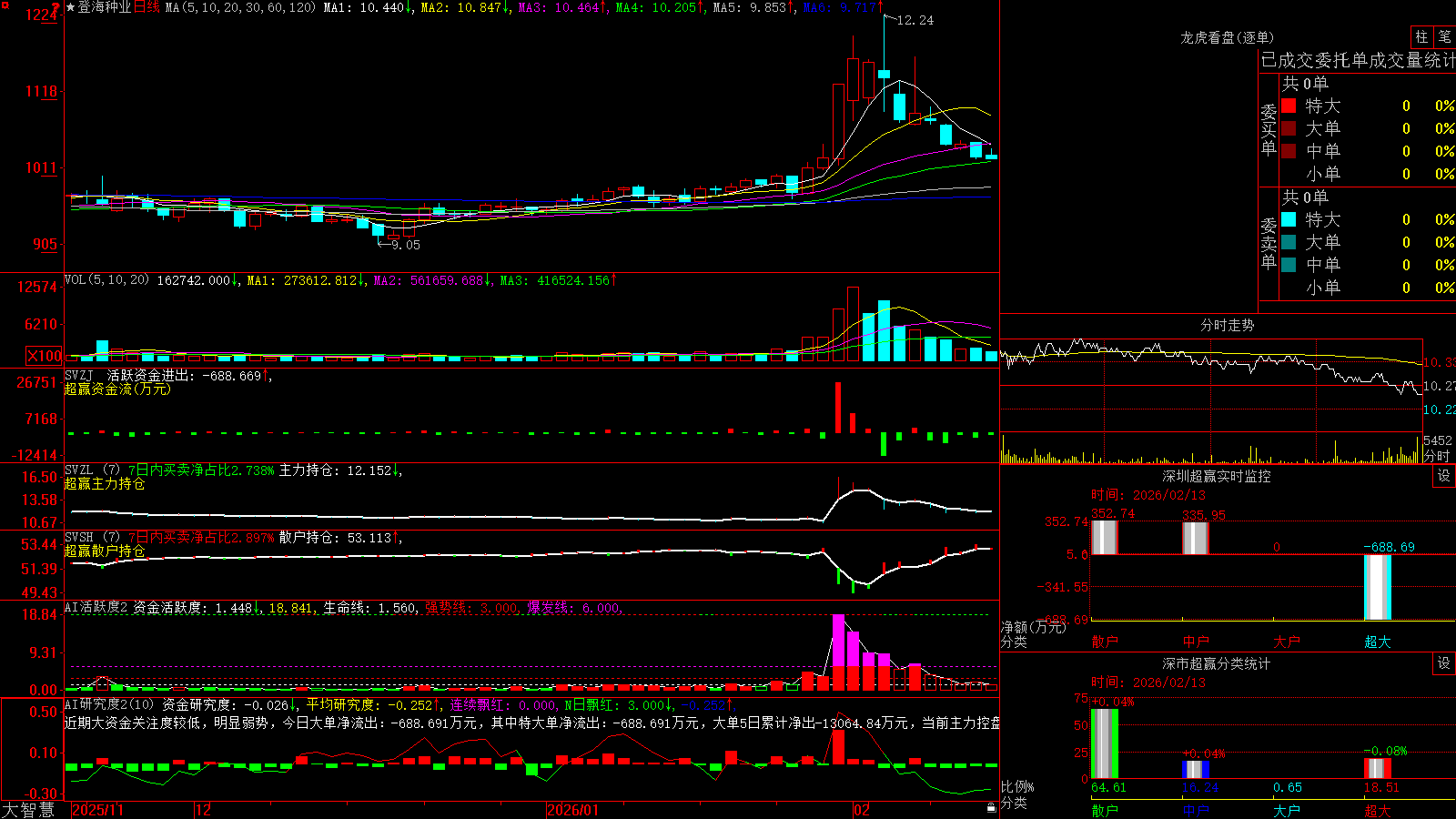Click the 已成交委托单成交量统计 header
Viewport: 1456px width, 819px height.
1358,60
